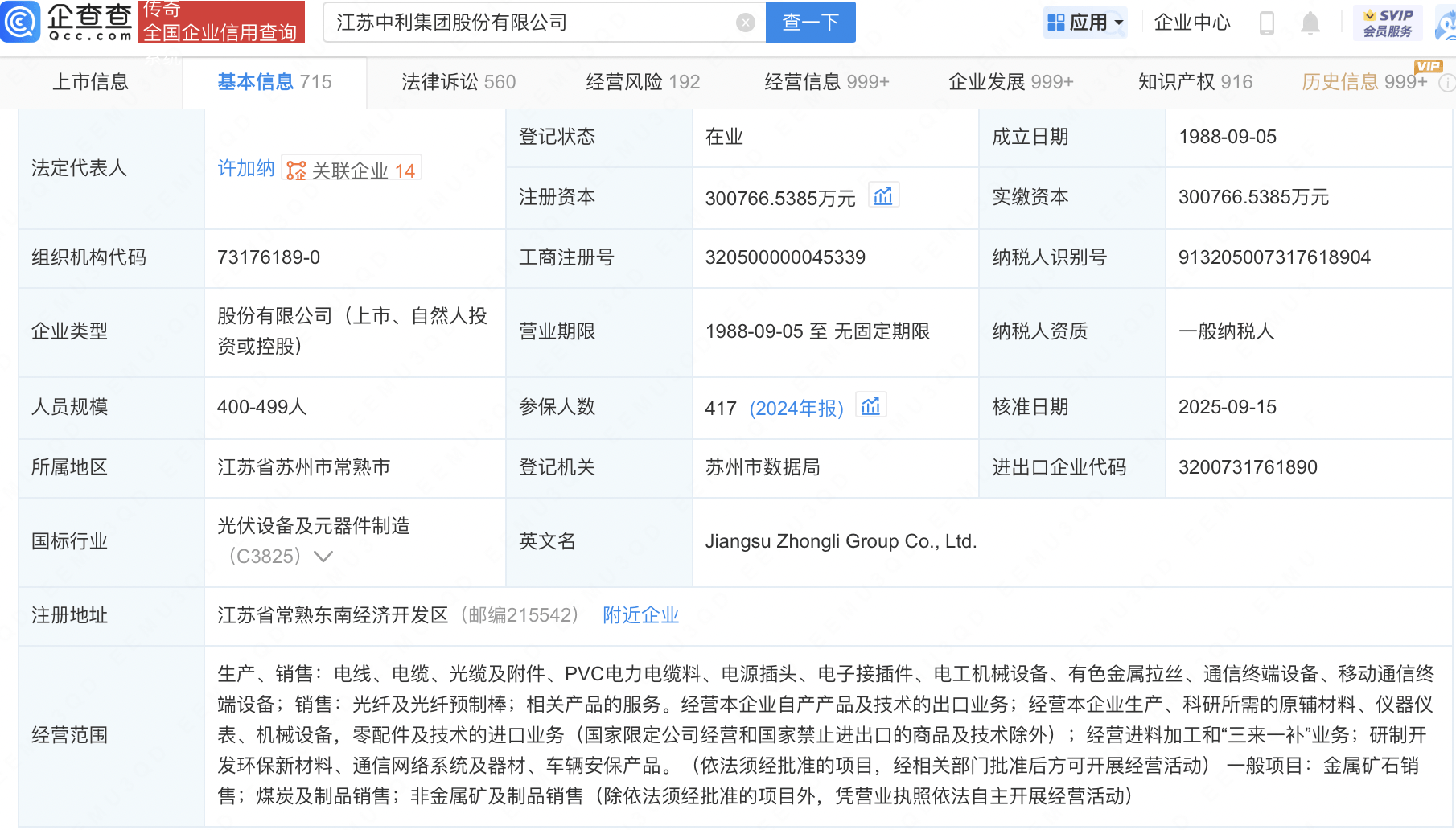
Task: Click the 应用 grid icon
Action: [x=1056, y=23]
